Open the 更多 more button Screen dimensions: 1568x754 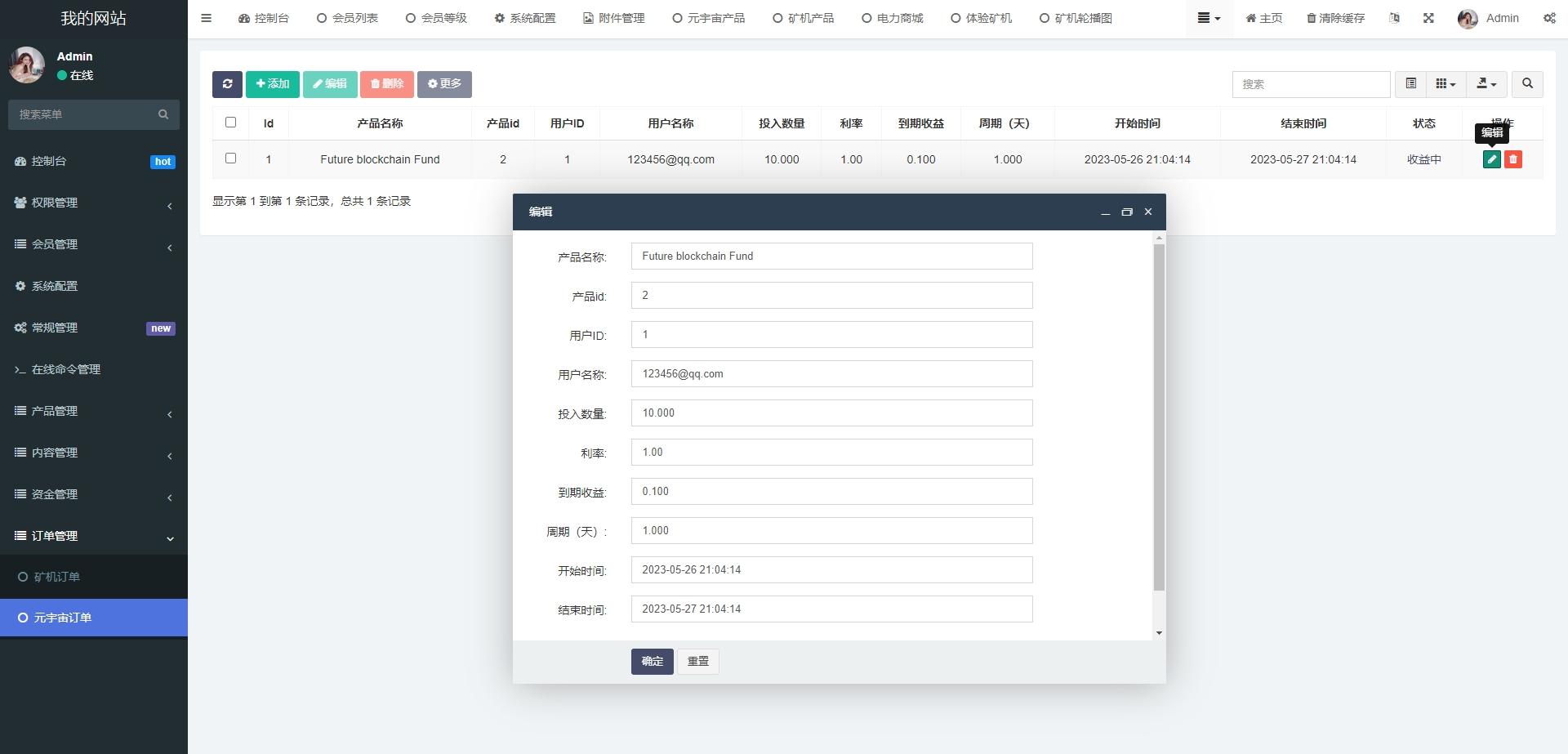tap(444, 84)
